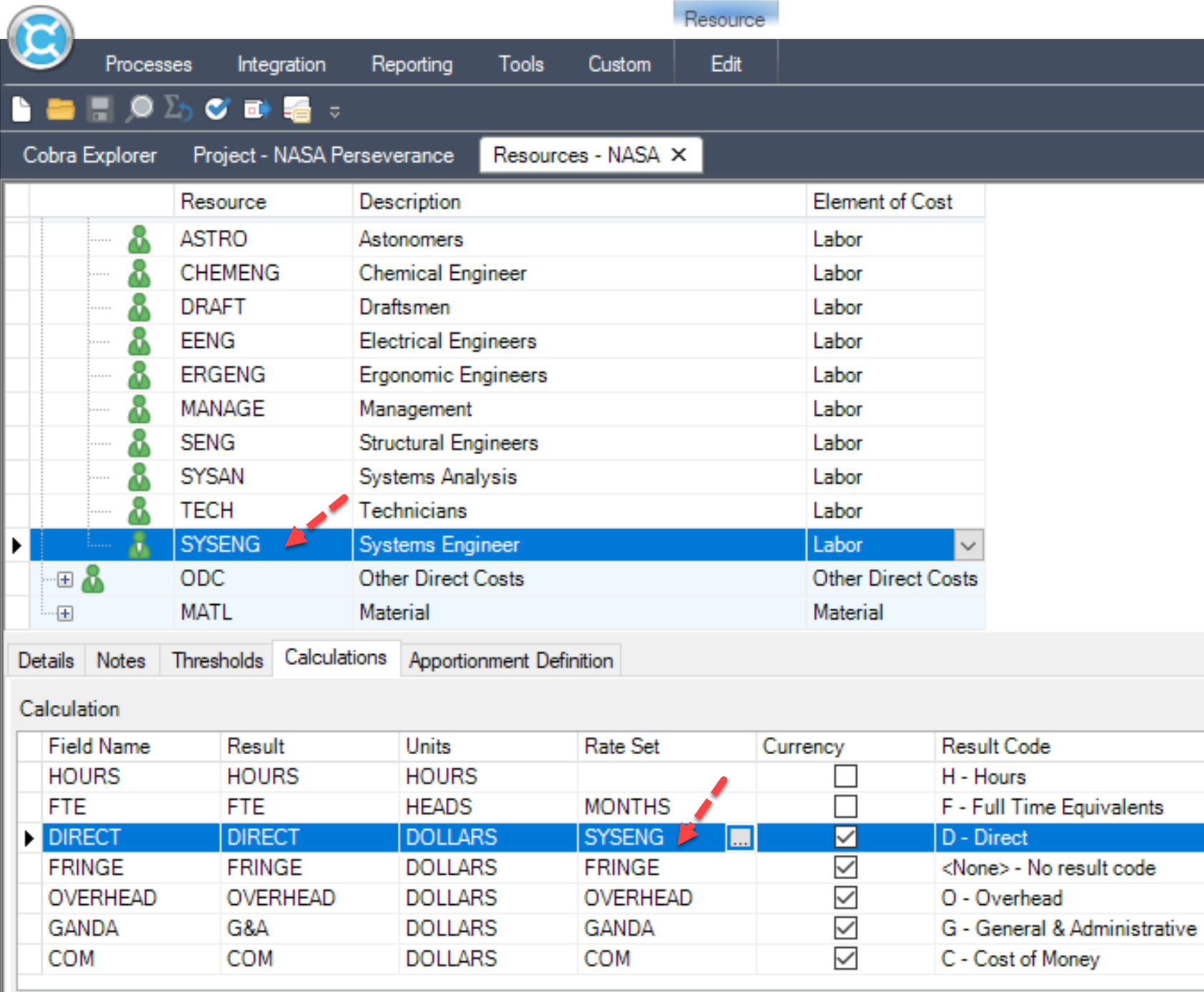The width and height of the screenshot is (1204, 992).
Task: Click the ODC resource person icon
Action: click(93, 578)
